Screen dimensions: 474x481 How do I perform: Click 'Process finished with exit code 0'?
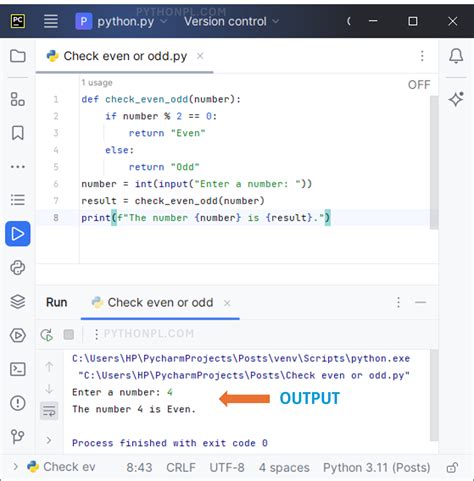coord(170,443)
